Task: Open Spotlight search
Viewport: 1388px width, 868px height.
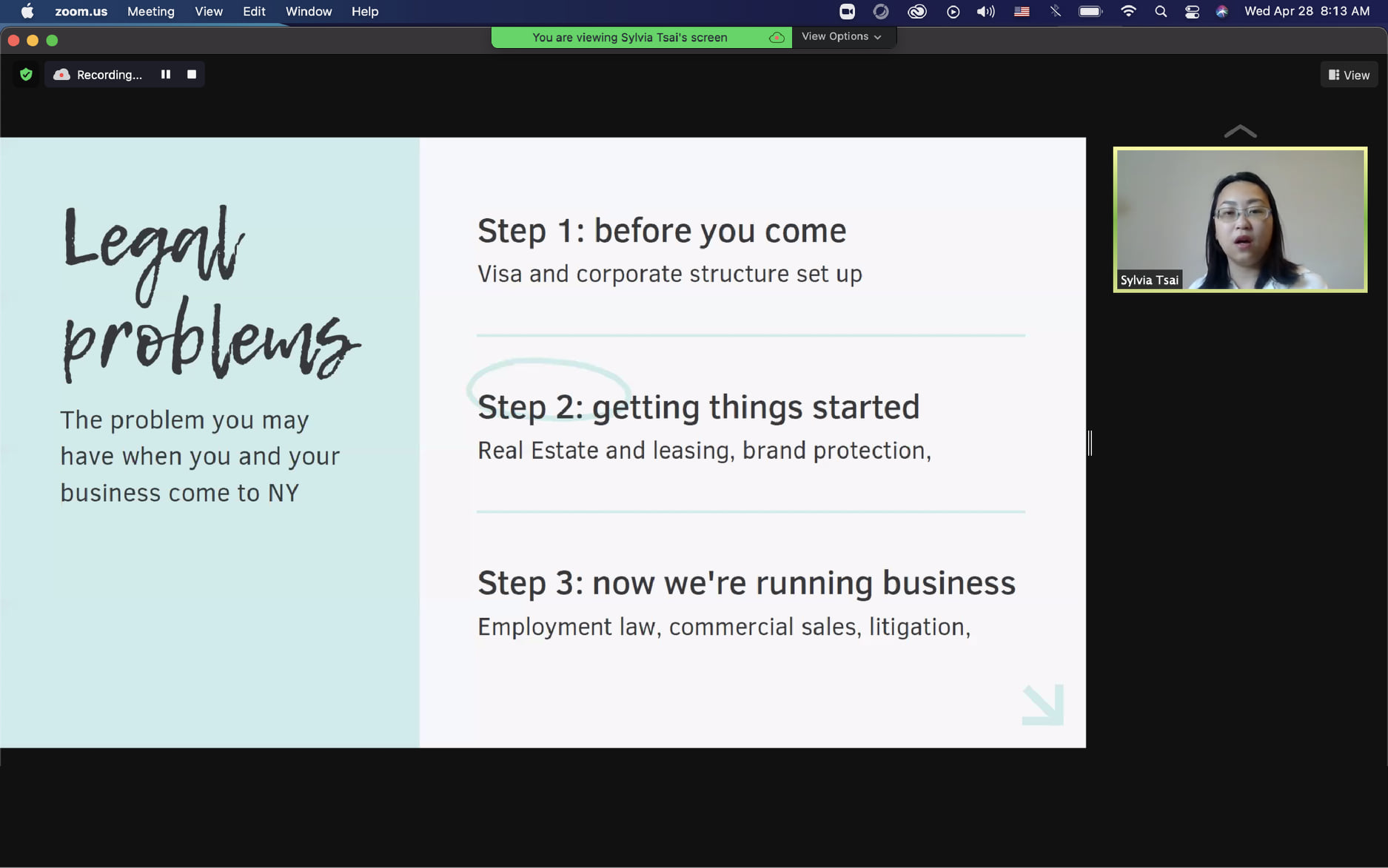Action: point(1161,11)
